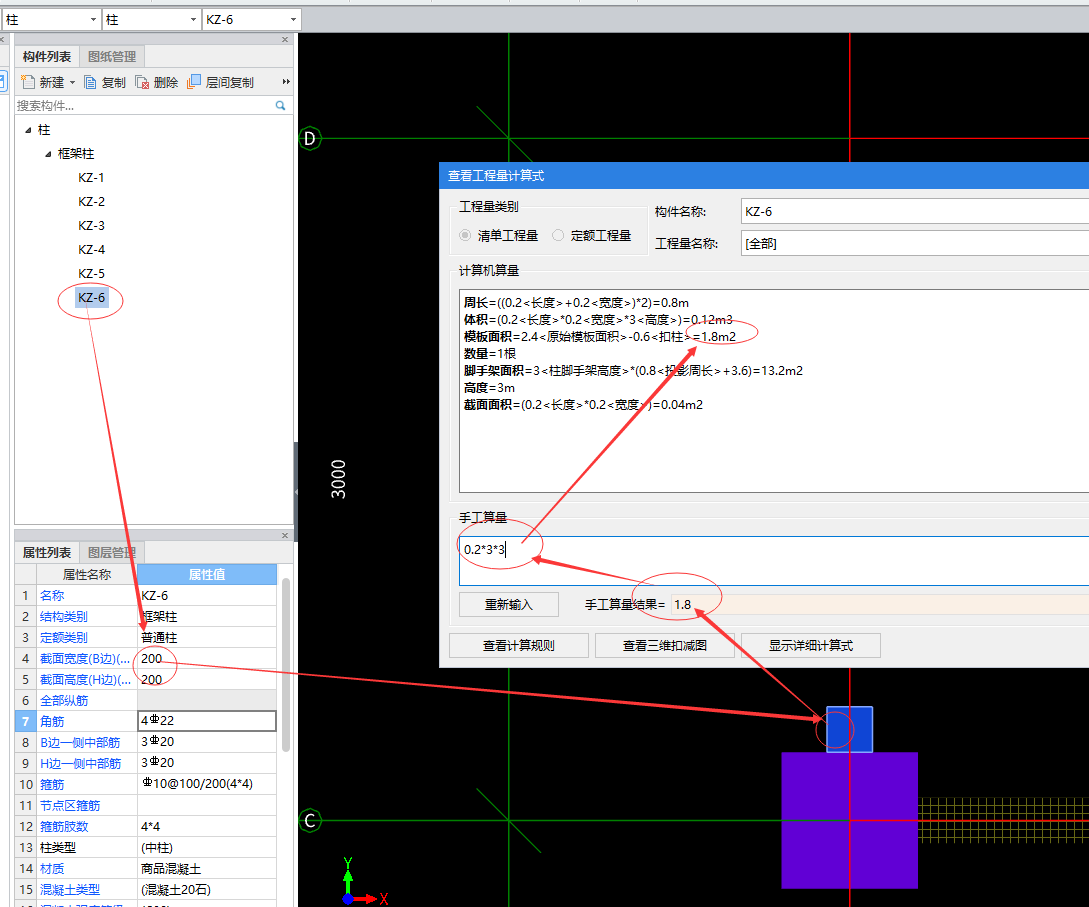Click the 箍筋 value 10@100/200(4*4)

click(x=207, y=784)
